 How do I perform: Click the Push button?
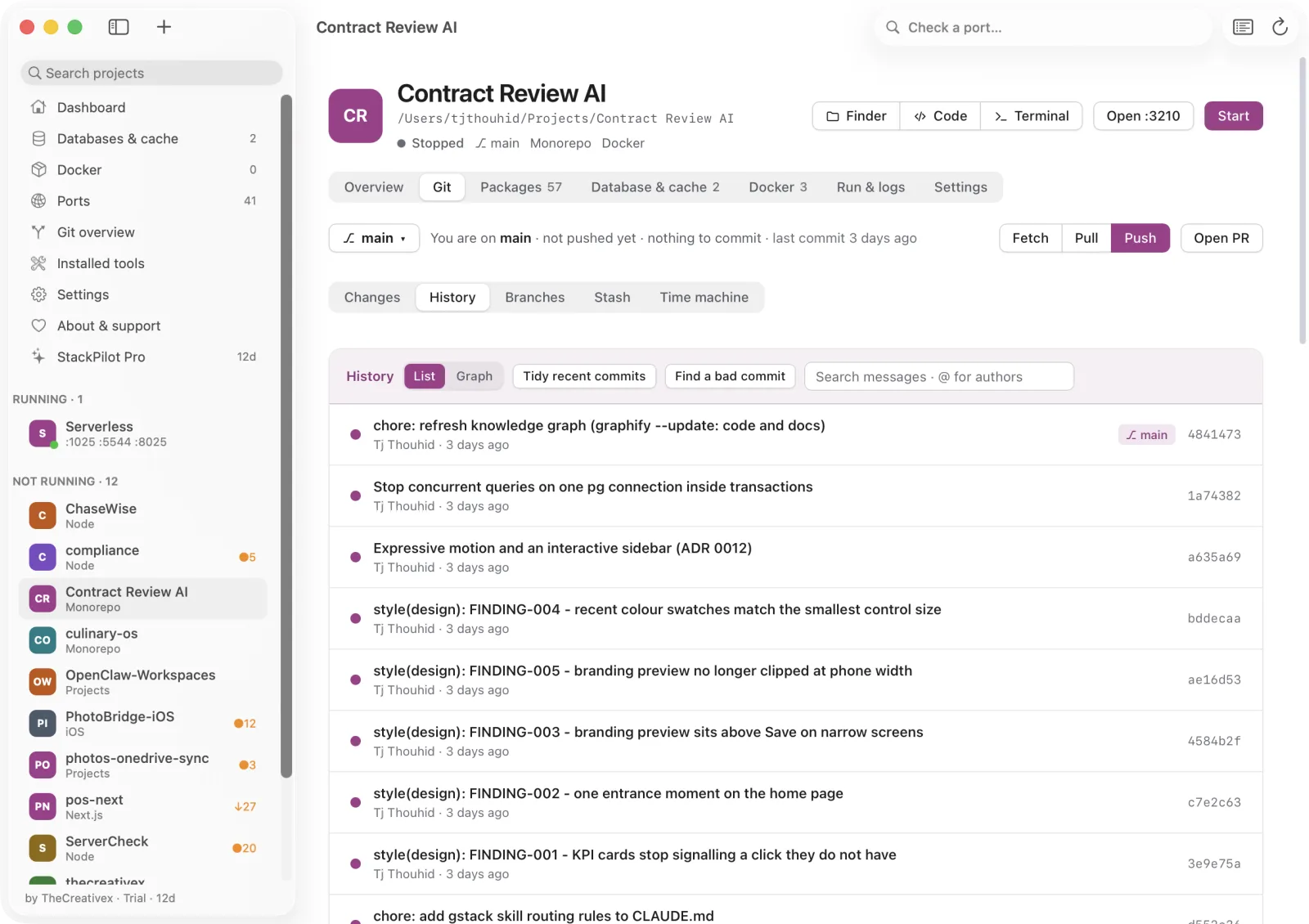tap(1140, 238)
